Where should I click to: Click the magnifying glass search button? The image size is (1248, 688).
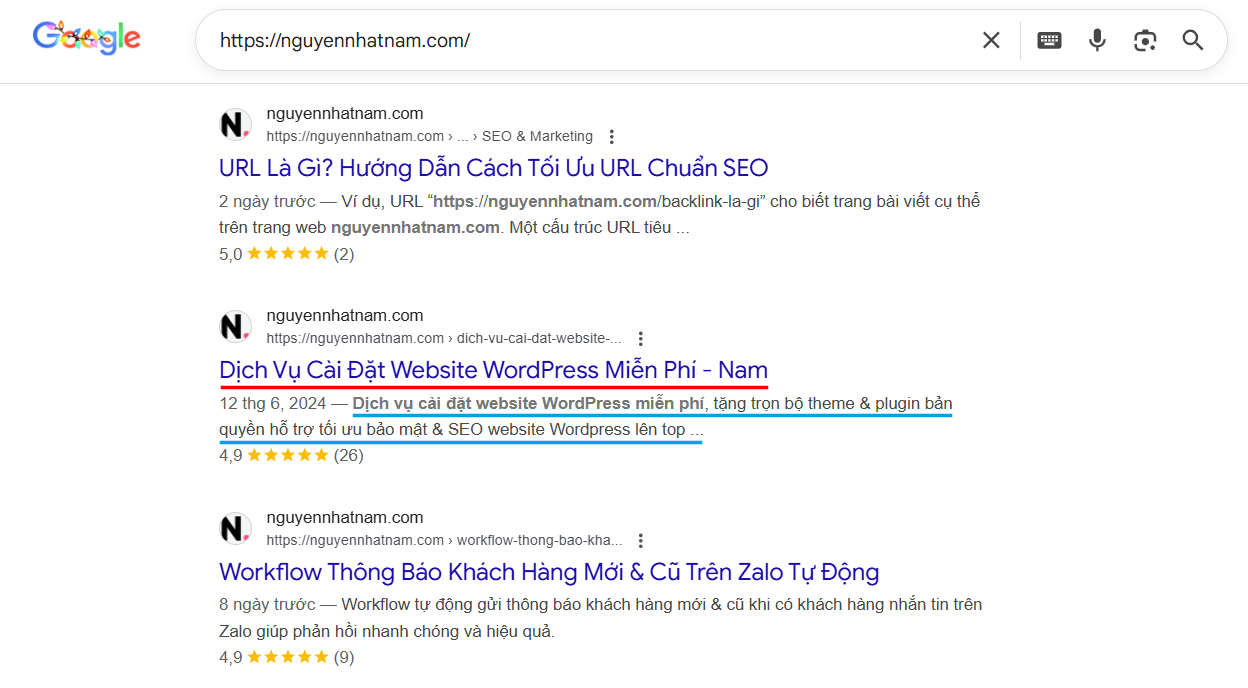pyautogui.click(x=1193, y=40)
